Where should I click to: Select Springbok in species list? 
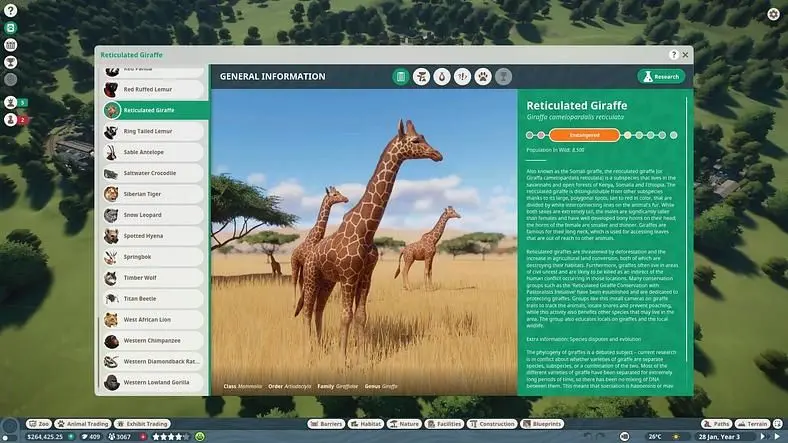(x=153, y=257)
